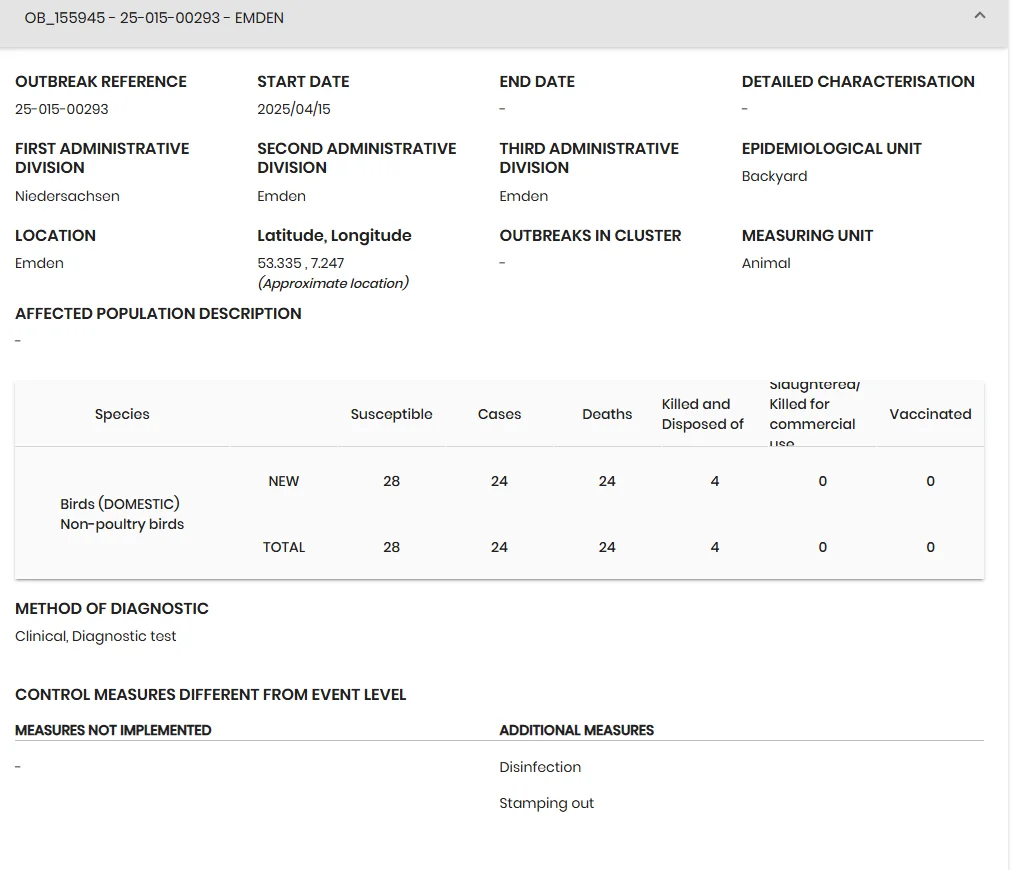
Task: Click the Susceptible column header
Action: coord(392,414)
